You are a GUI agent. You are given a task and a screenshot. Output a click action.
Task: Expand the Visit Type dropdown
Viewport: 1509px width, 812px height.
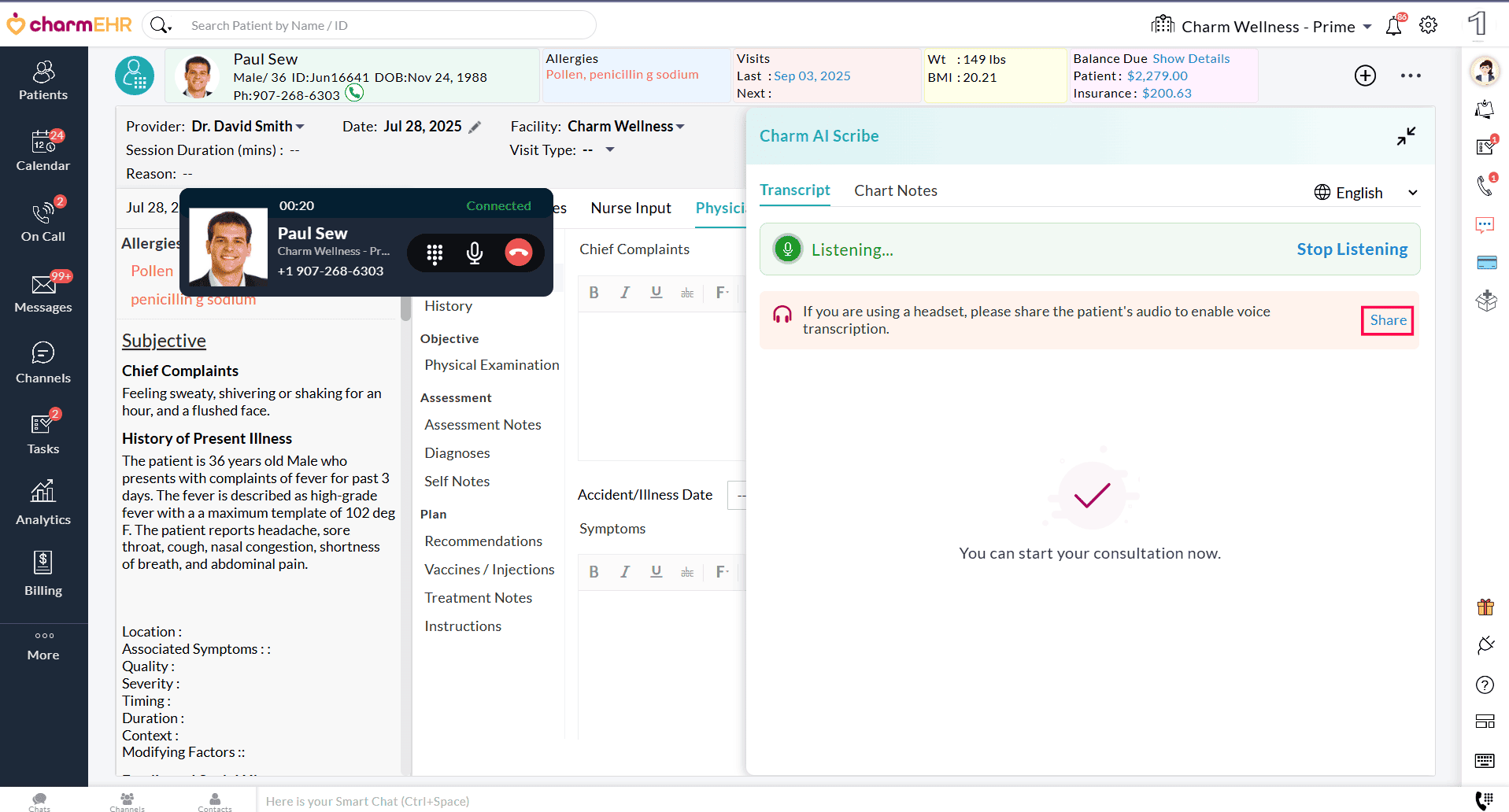[609, 150]
